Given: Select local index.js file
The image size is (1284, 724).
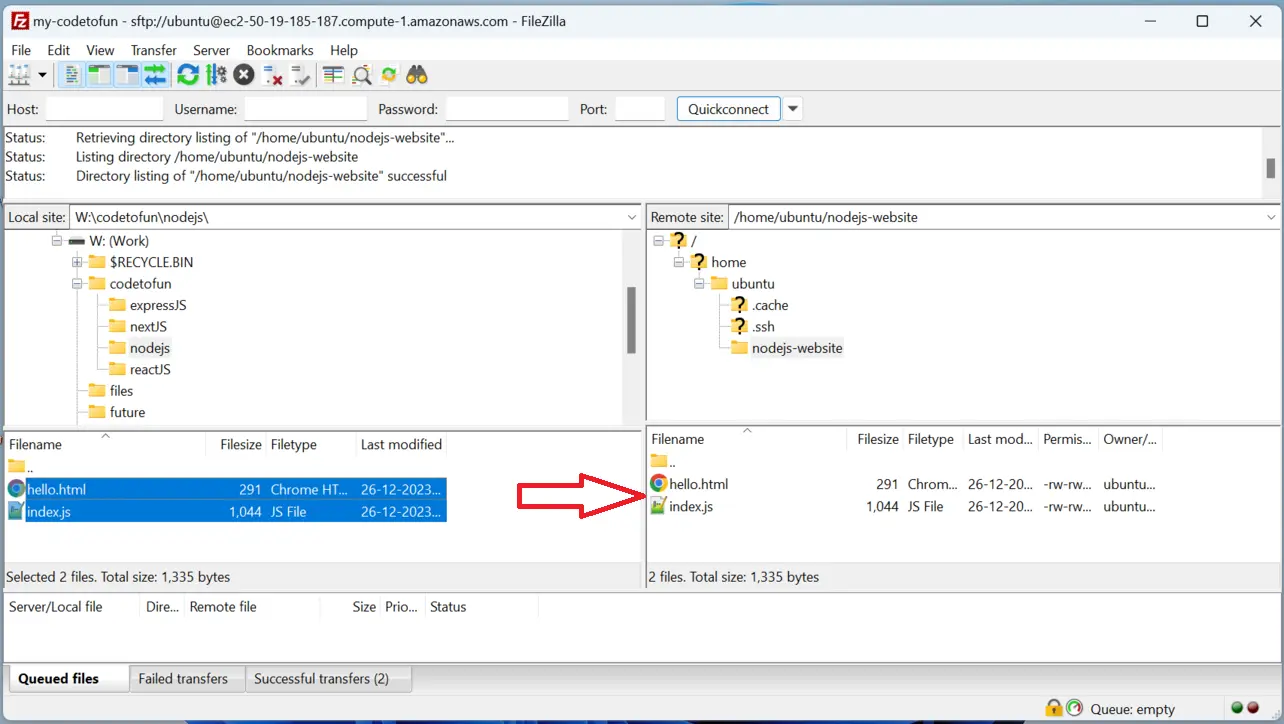Looking at the screenshot, I should click(225, 512).
